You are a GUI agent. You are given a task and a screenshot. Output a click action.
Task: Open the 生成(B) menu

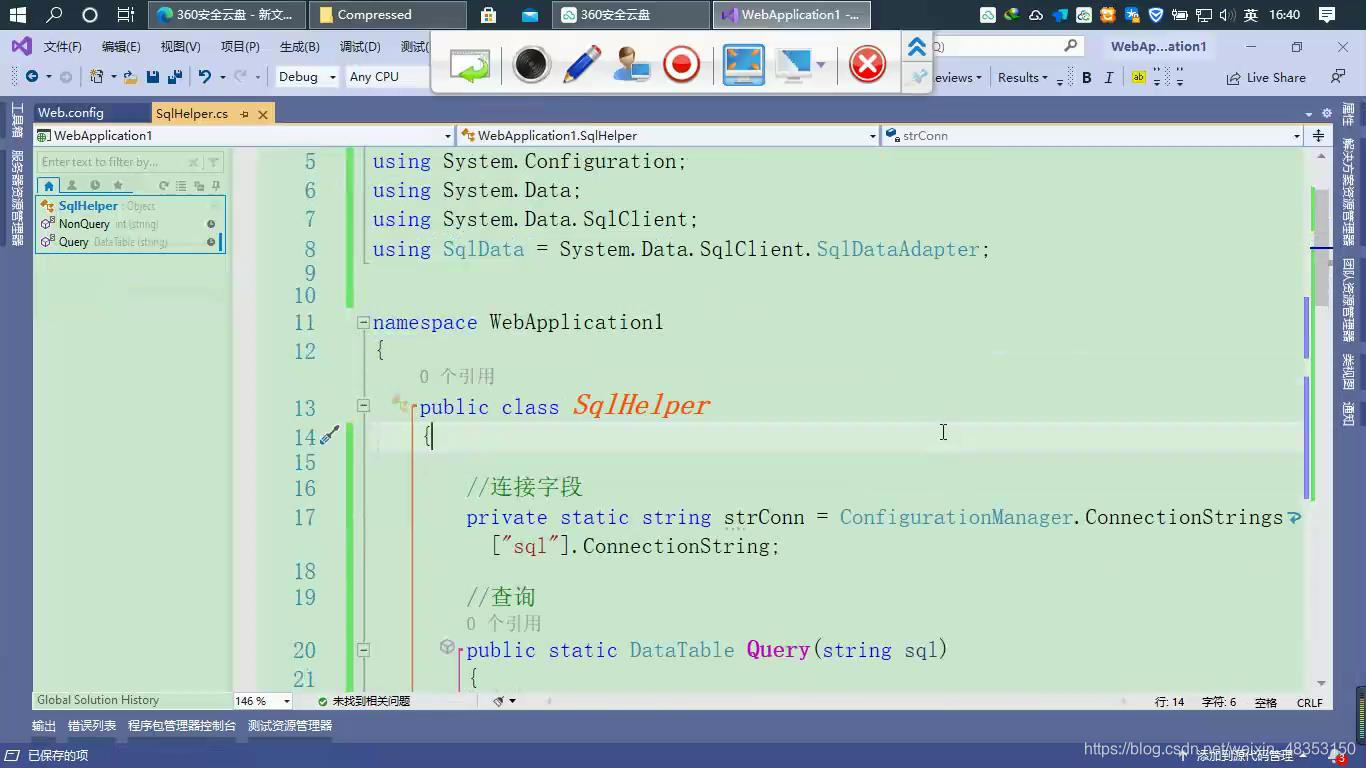[x=299, y=47]
